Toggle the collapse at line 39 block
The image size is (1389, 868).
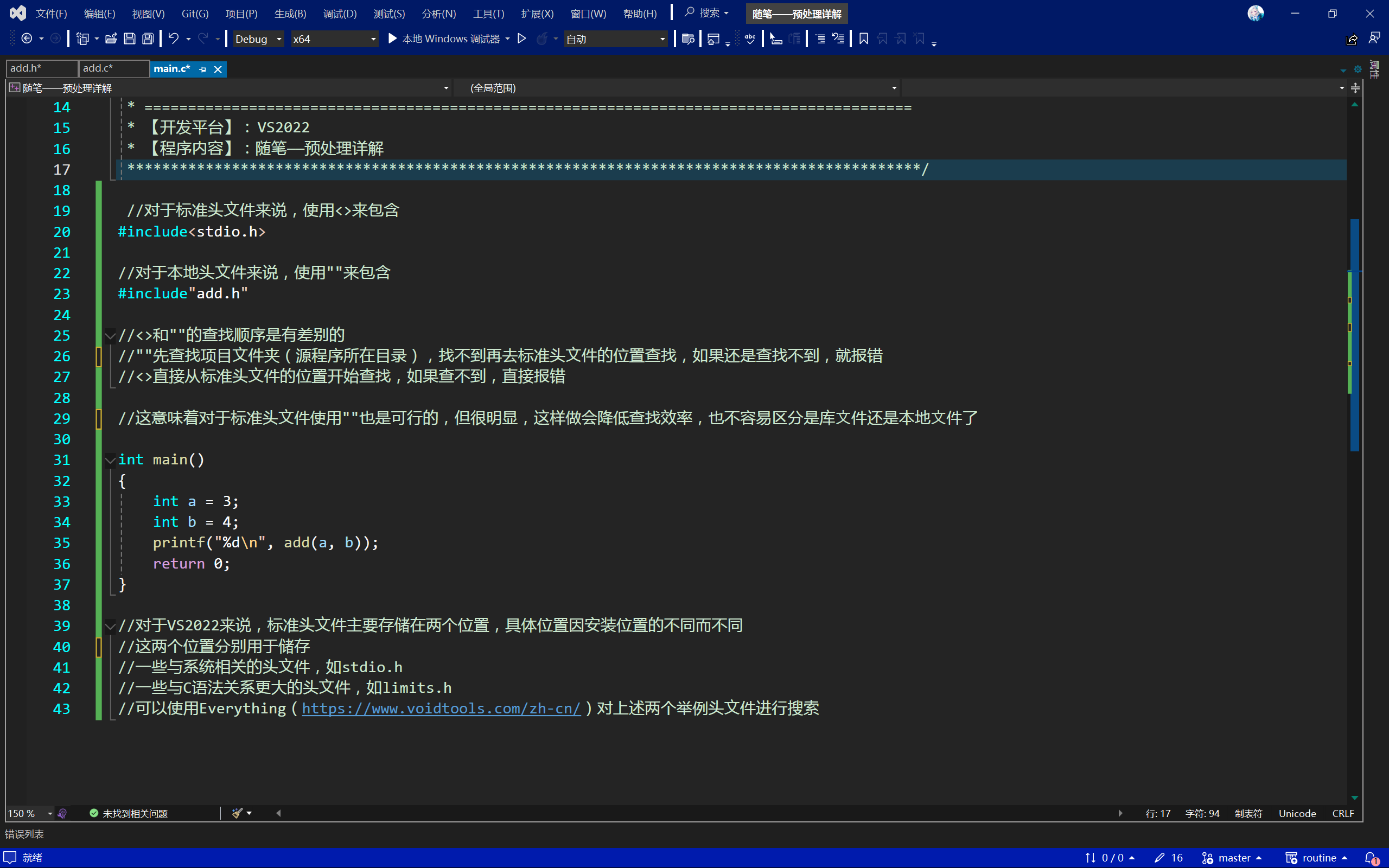click(x=109, y=625)
